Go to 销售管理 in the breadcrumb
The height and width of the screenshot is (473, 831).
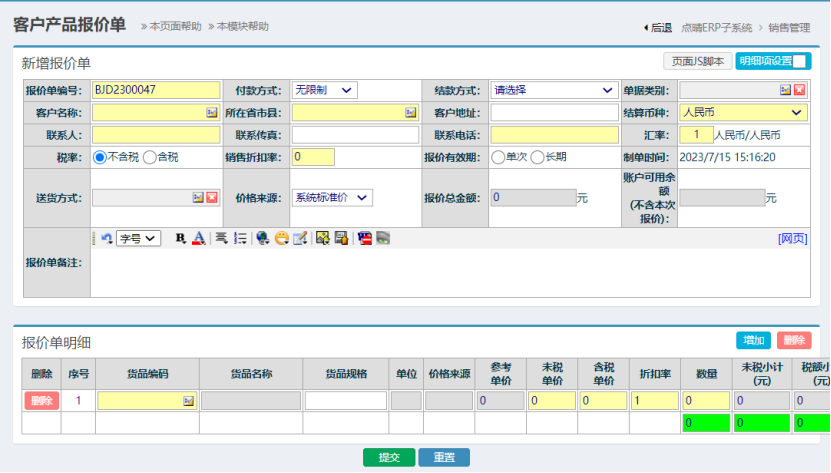789,28
